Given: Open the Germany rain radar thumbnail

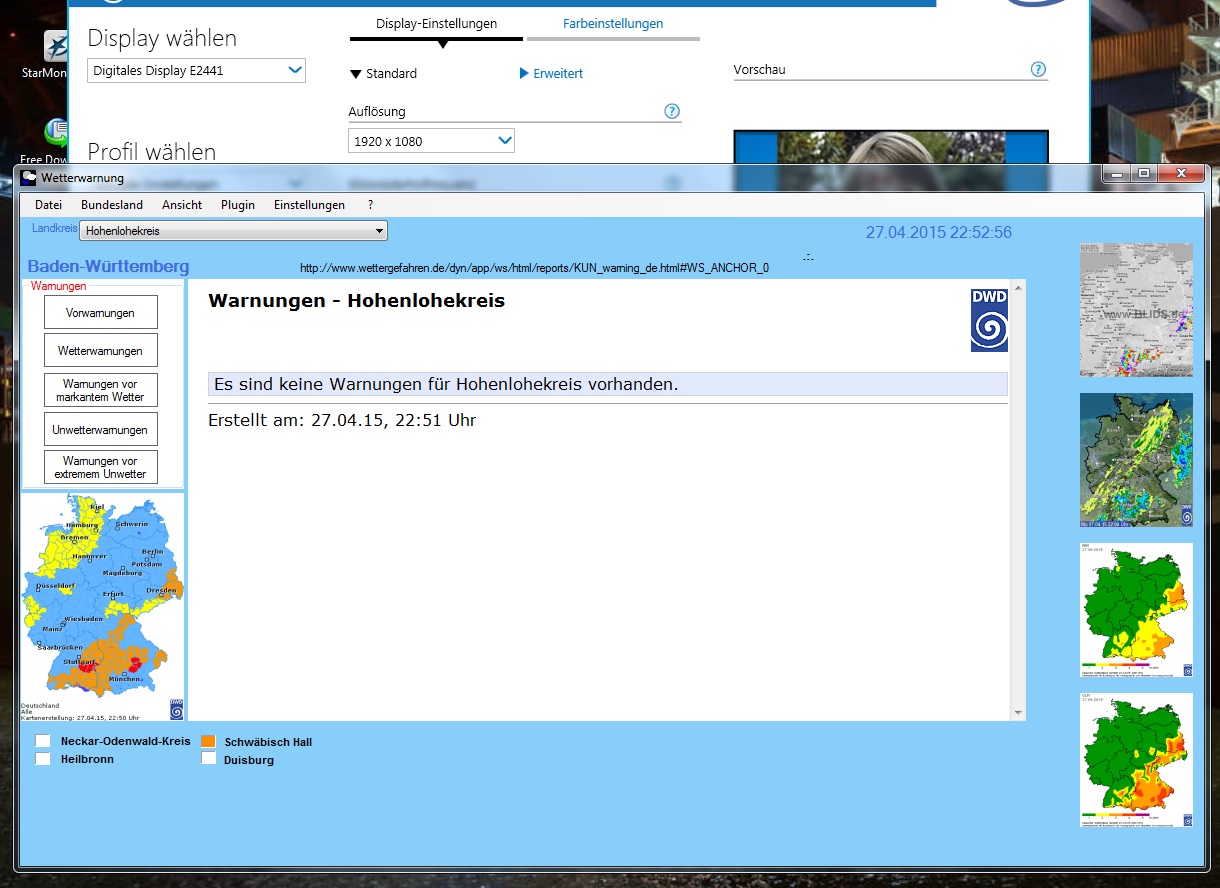Looking at the screenshot, I should 1136,460.
